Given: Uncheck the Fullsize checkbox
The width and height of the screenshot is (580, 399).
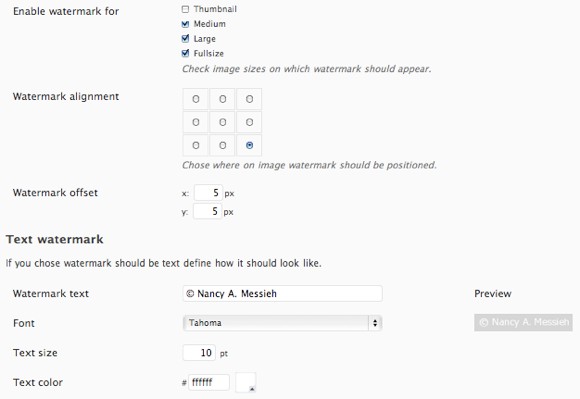Looking at the screenshot, I should tap(185, 53).
